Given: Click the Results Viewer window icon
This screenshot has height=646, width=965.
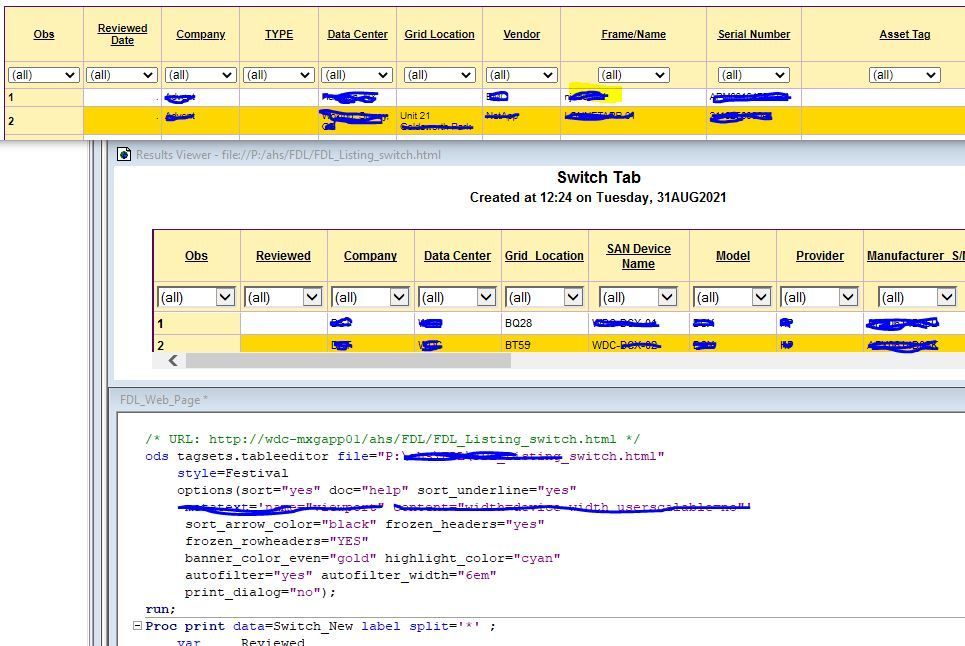Looking at the screenshot, I should tap(124, 154).
